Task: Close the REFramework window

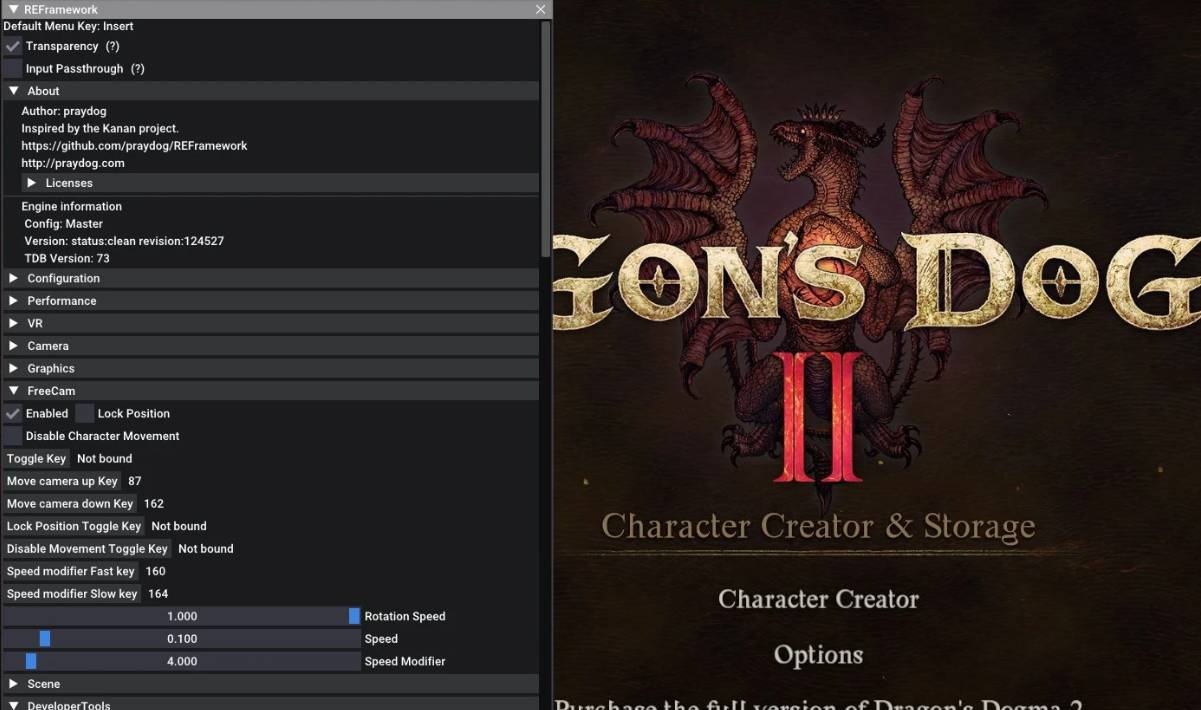Action: (x=541, y=9)
